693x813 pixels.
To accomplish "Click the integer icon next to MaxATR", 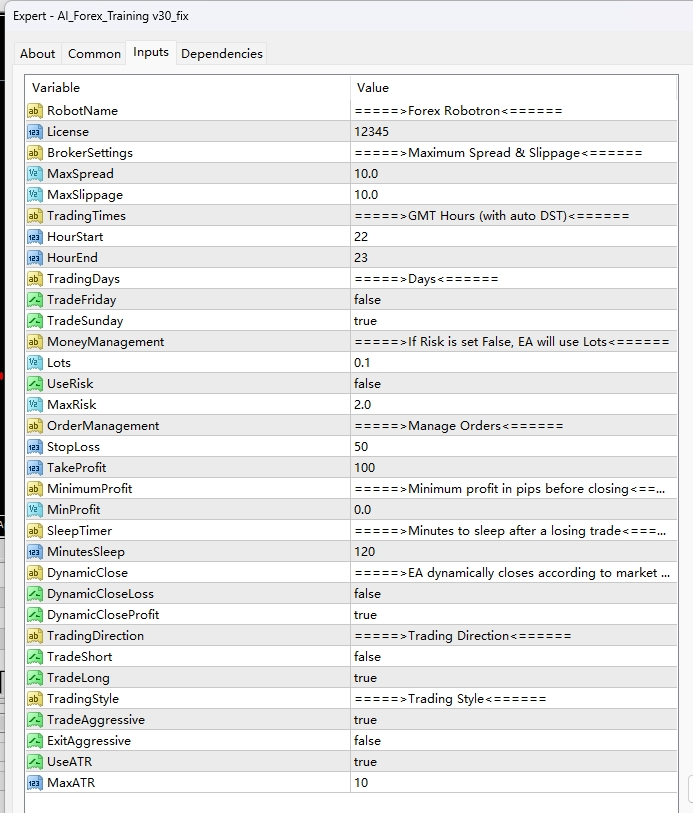I will pyautogui.click(x=35, y=783).
